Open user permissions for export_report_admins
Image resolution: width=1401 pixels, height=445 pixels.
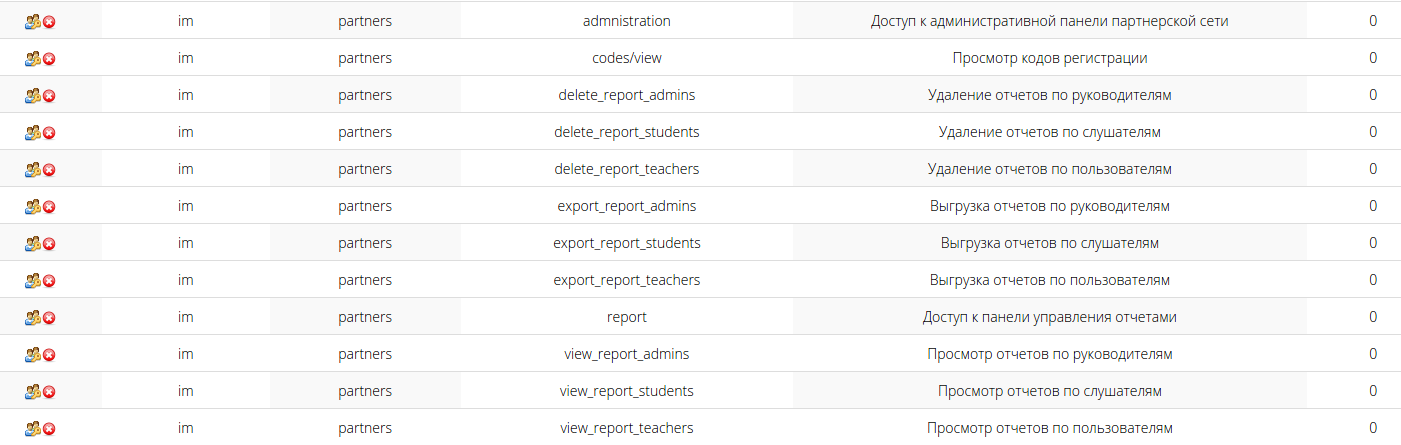coord(32,206)
